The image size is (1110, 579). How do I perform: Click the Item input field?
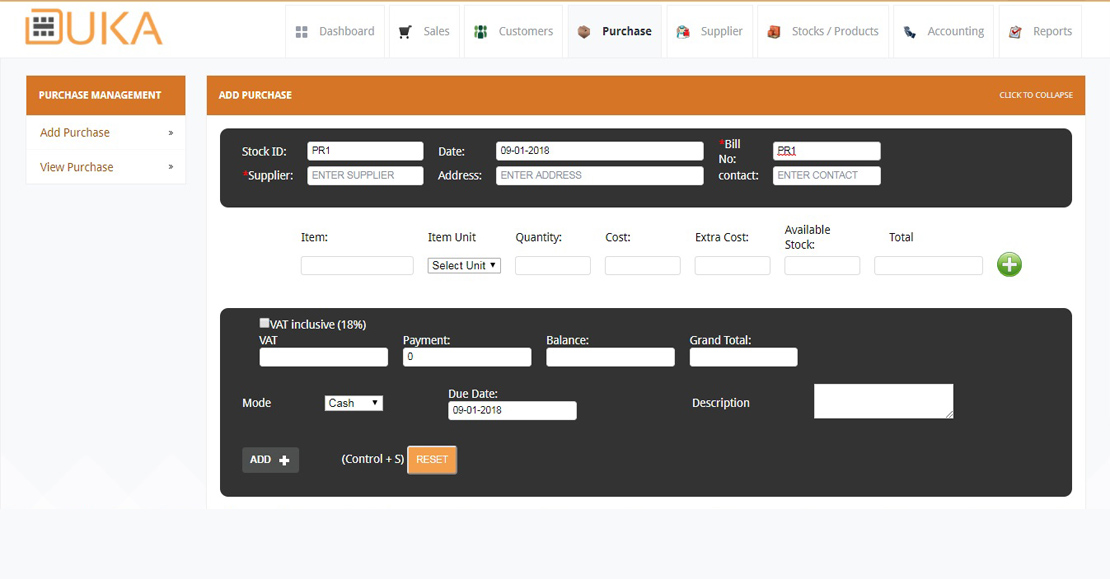pos(357,265)
